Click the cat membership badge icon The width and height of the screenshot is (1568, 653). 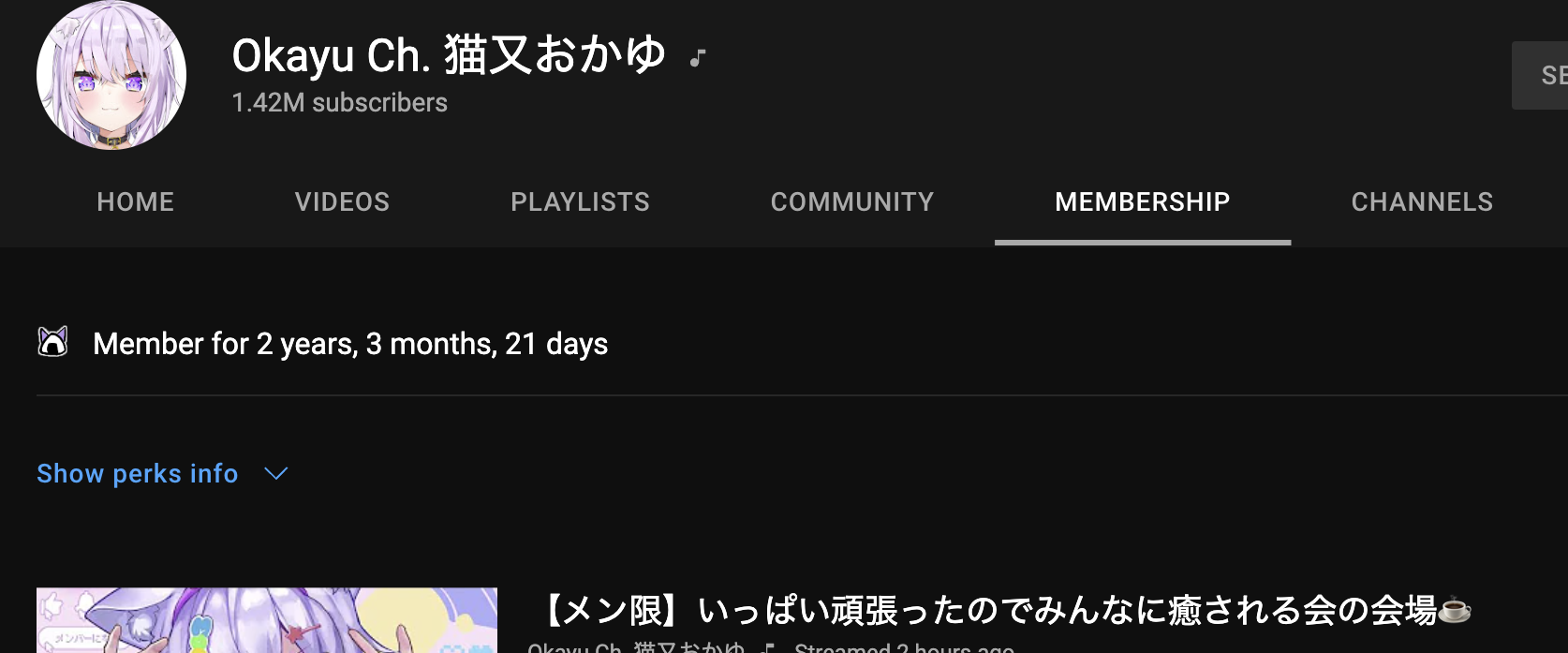(53, 342)
